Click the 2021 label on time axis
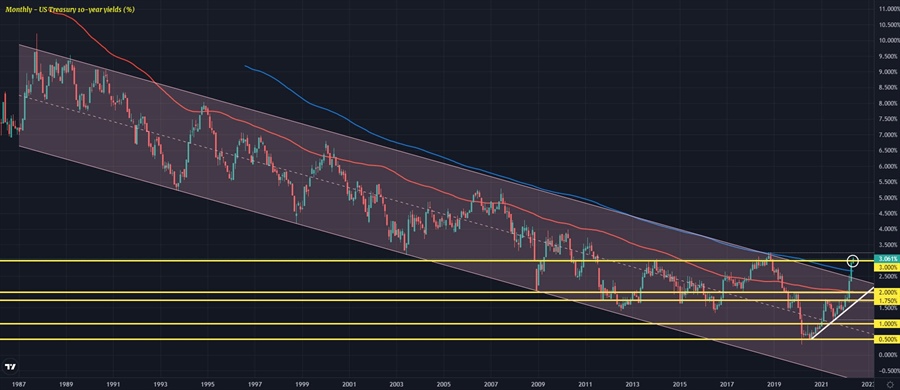The width and height of the screenshot is (900, 390). 821,383
